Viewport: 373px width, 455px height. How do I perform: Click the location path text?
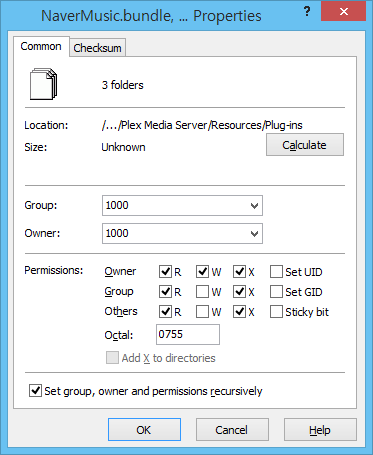coord(202,125)
